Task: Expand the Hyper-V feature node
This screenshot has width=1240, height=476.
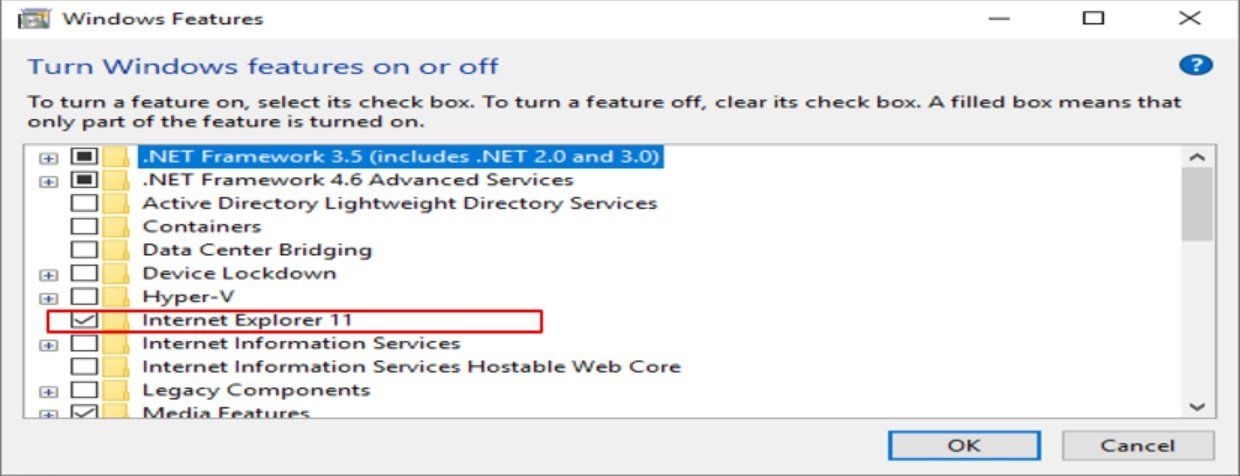Action: (47, 298)
